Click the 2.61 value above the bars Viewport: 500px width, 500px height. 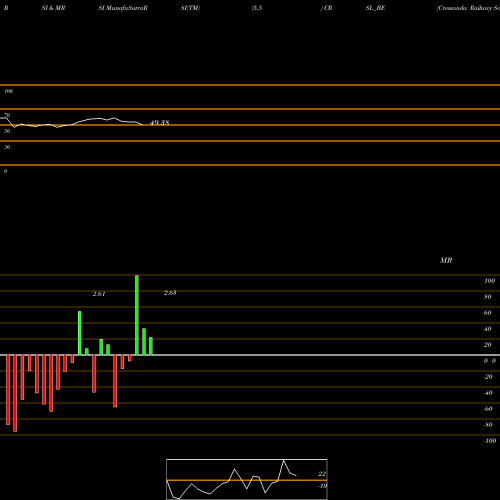coord(99,294)
